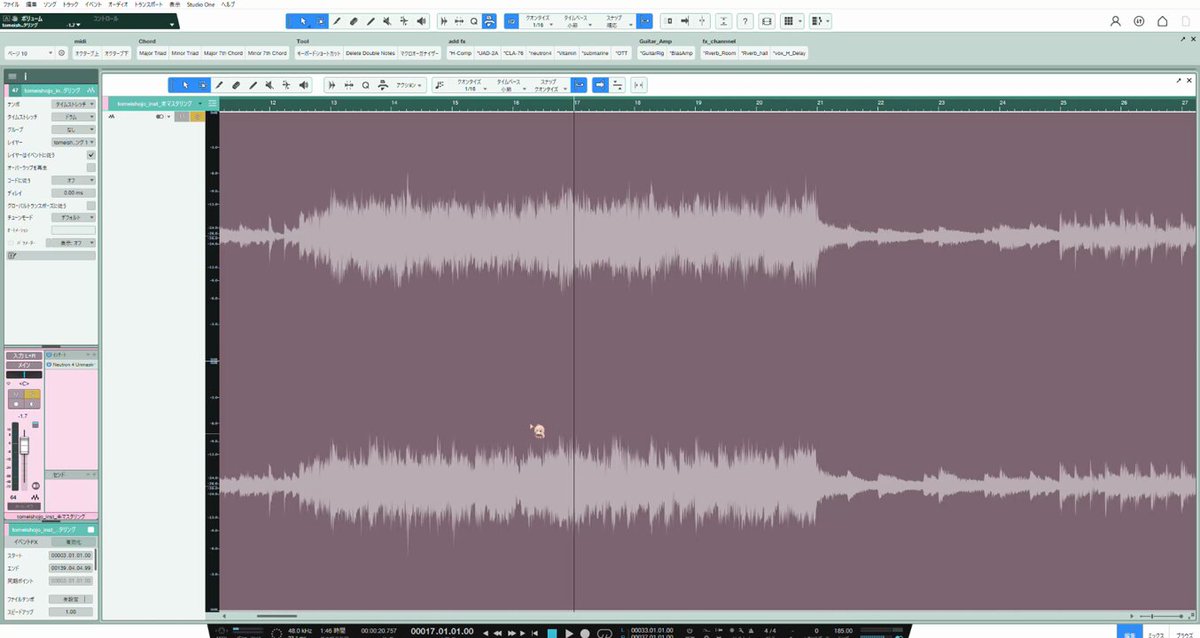Detach the audio editor panel
This screenshot has height=638, width=1200.
pyautogui.click(x=1178, y=79)
